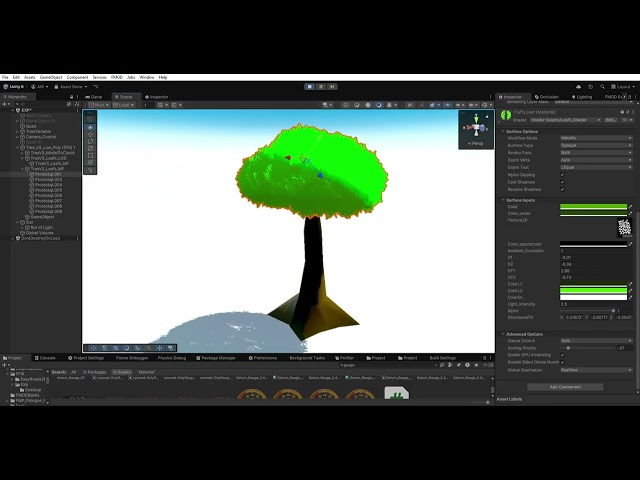Select the Transform tool in Scene overlay
Viewport: 640px width, 480px height.
pos(90,162)
